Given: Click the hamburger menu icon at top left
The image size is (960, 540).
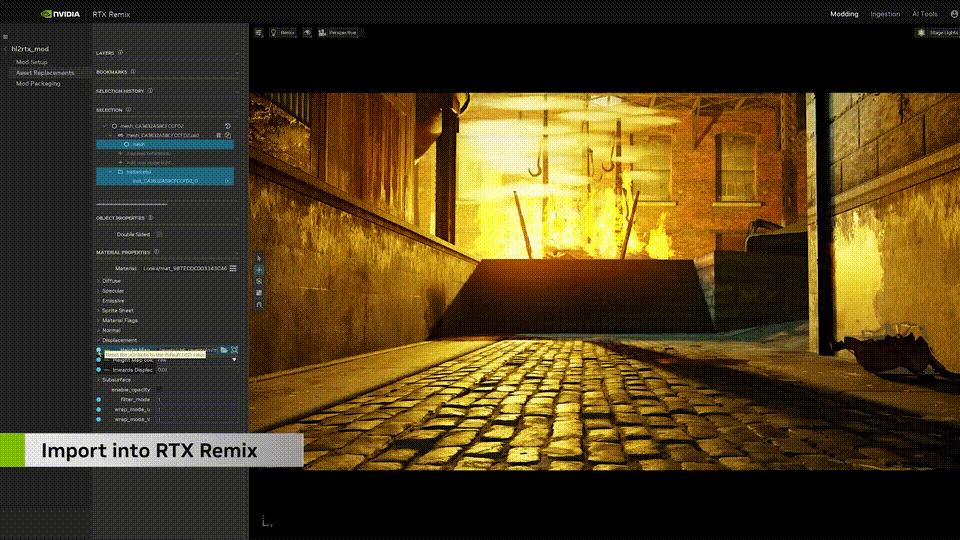Looking at the screenshot, I should (x=6, y=37).
